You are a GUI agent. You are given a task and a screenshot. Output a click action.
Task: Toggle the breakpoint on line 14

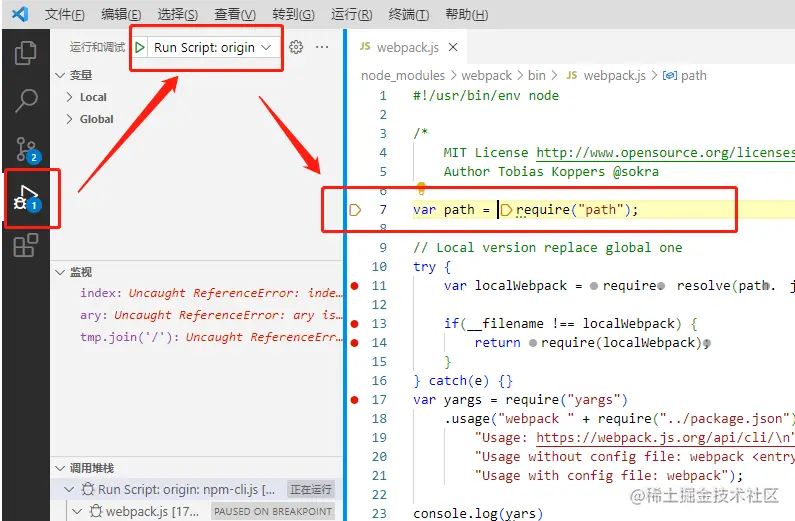pos(355,343)
